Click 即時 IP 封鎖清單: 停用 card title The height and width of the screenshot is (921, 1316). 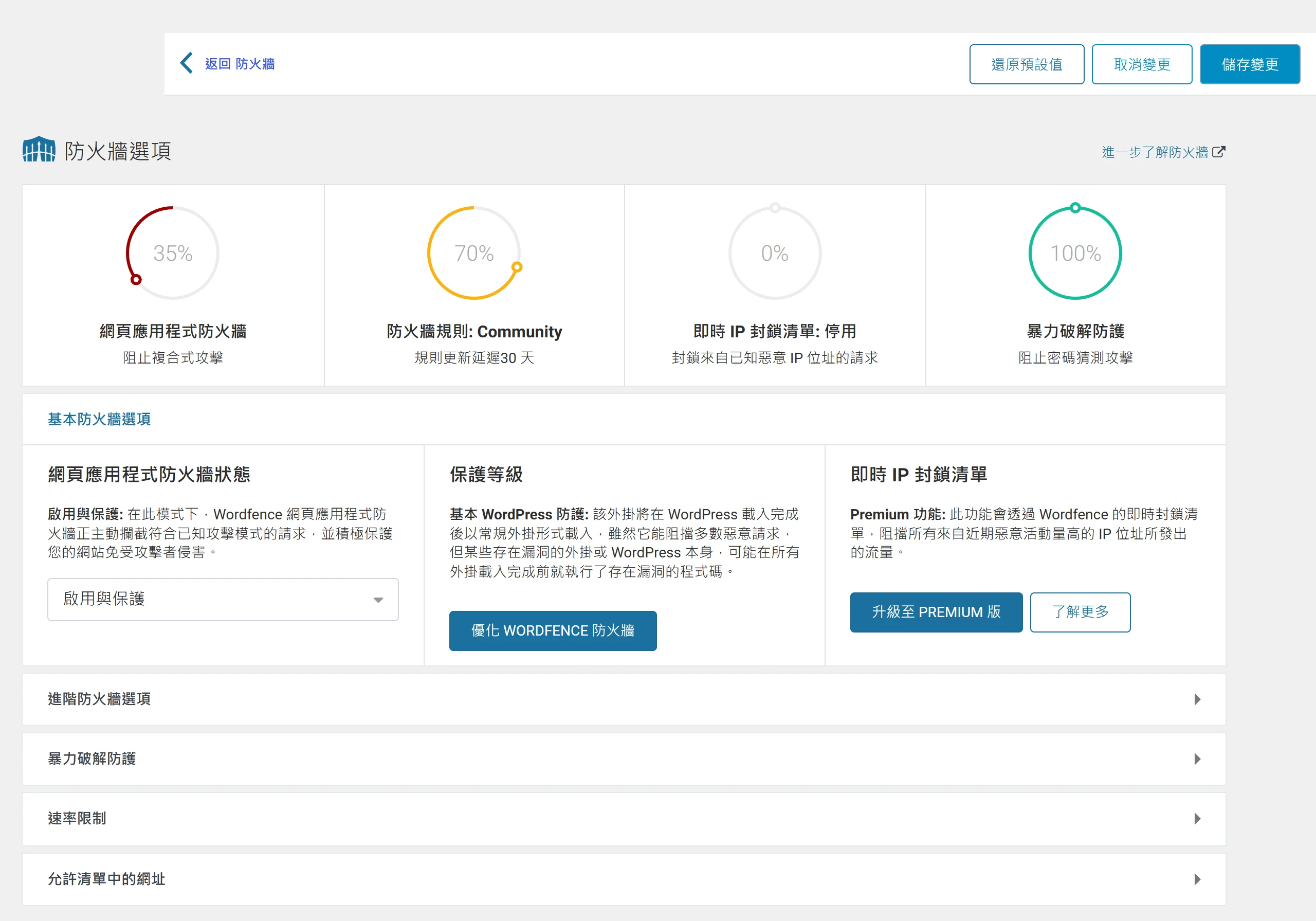tap(775, 332)
